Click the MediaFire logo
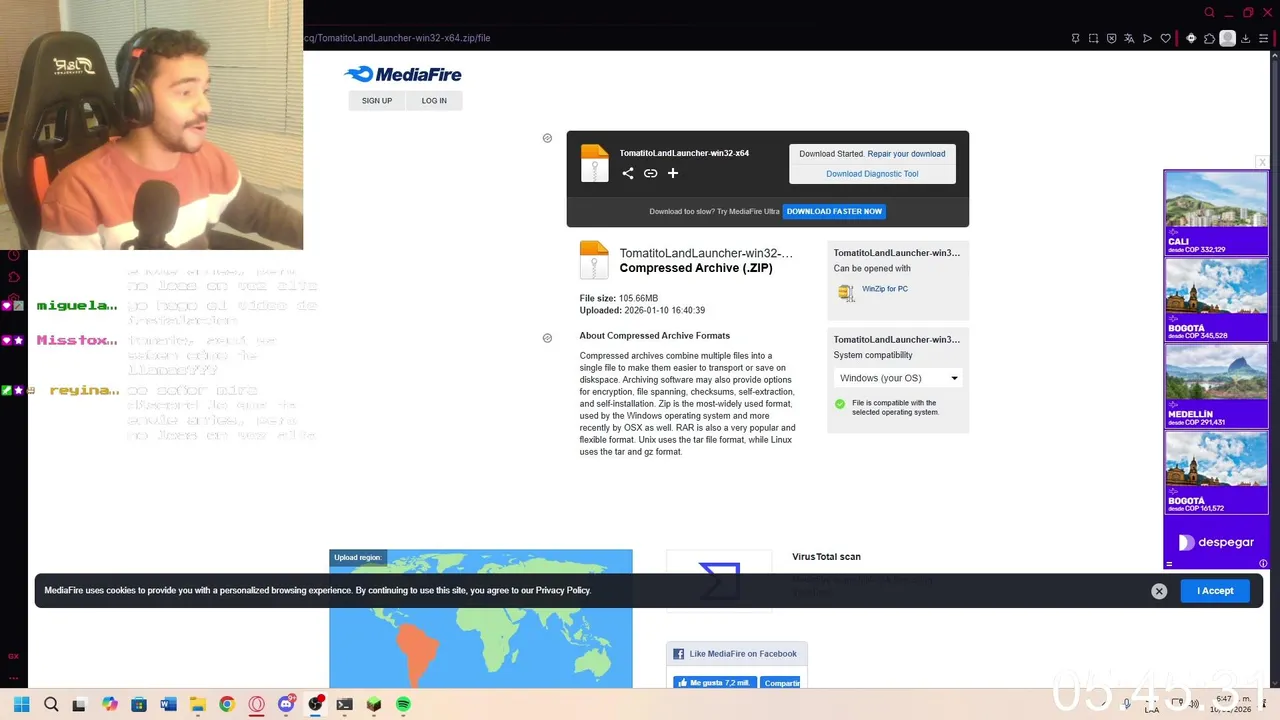The height and width of the screenshot is (720, 1280). pyautogui.click(x=402, y=74)
